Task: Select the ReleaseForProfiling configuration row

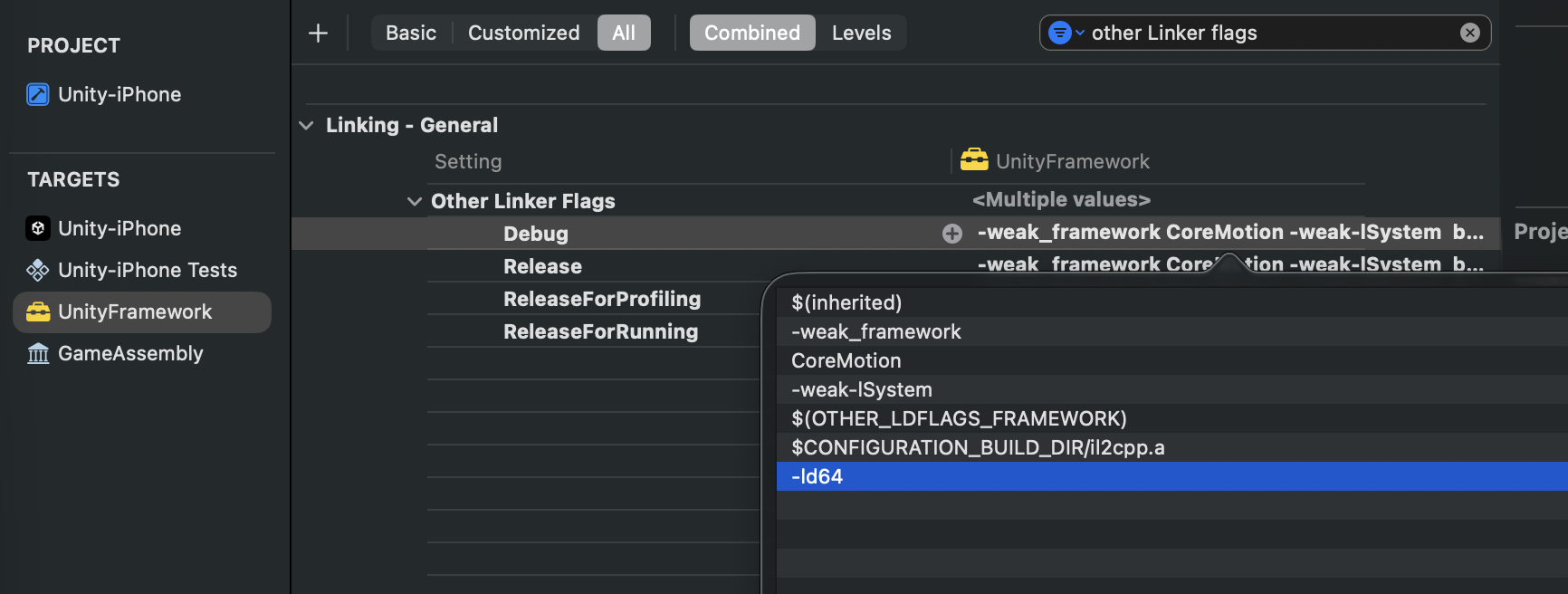Action: click(601, 299)
